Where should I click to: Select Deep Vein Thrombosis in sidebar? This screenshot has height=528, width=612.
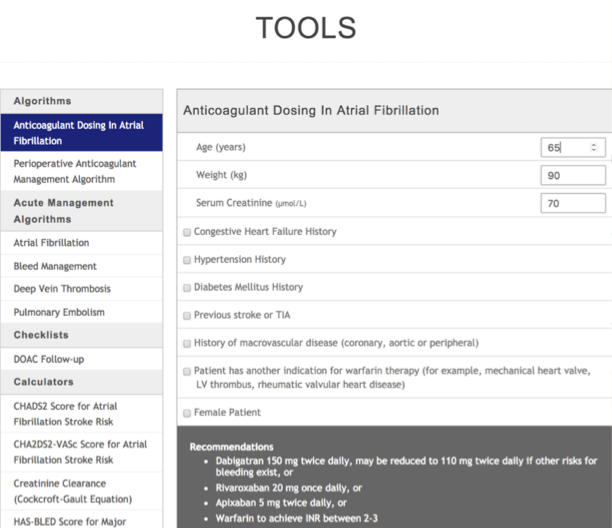[63, 289]
